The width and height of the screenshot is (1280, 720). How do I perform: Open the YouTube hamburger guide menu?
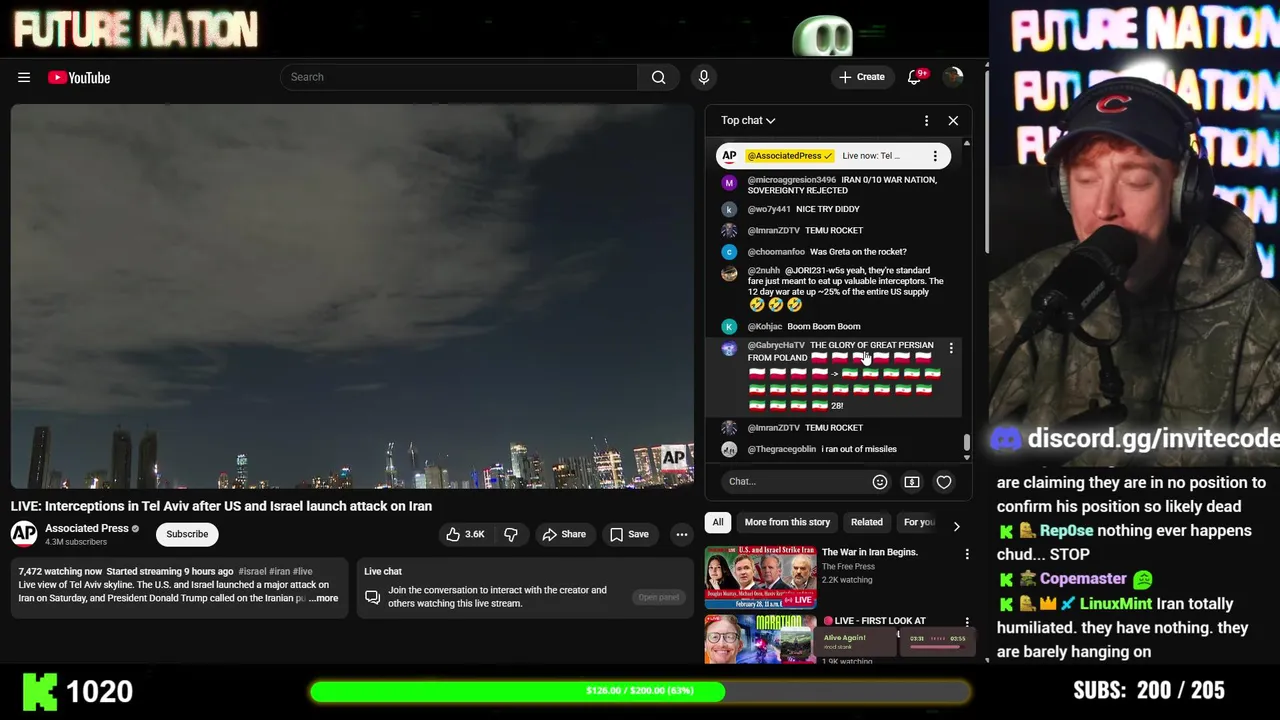[x=24, y=77]
